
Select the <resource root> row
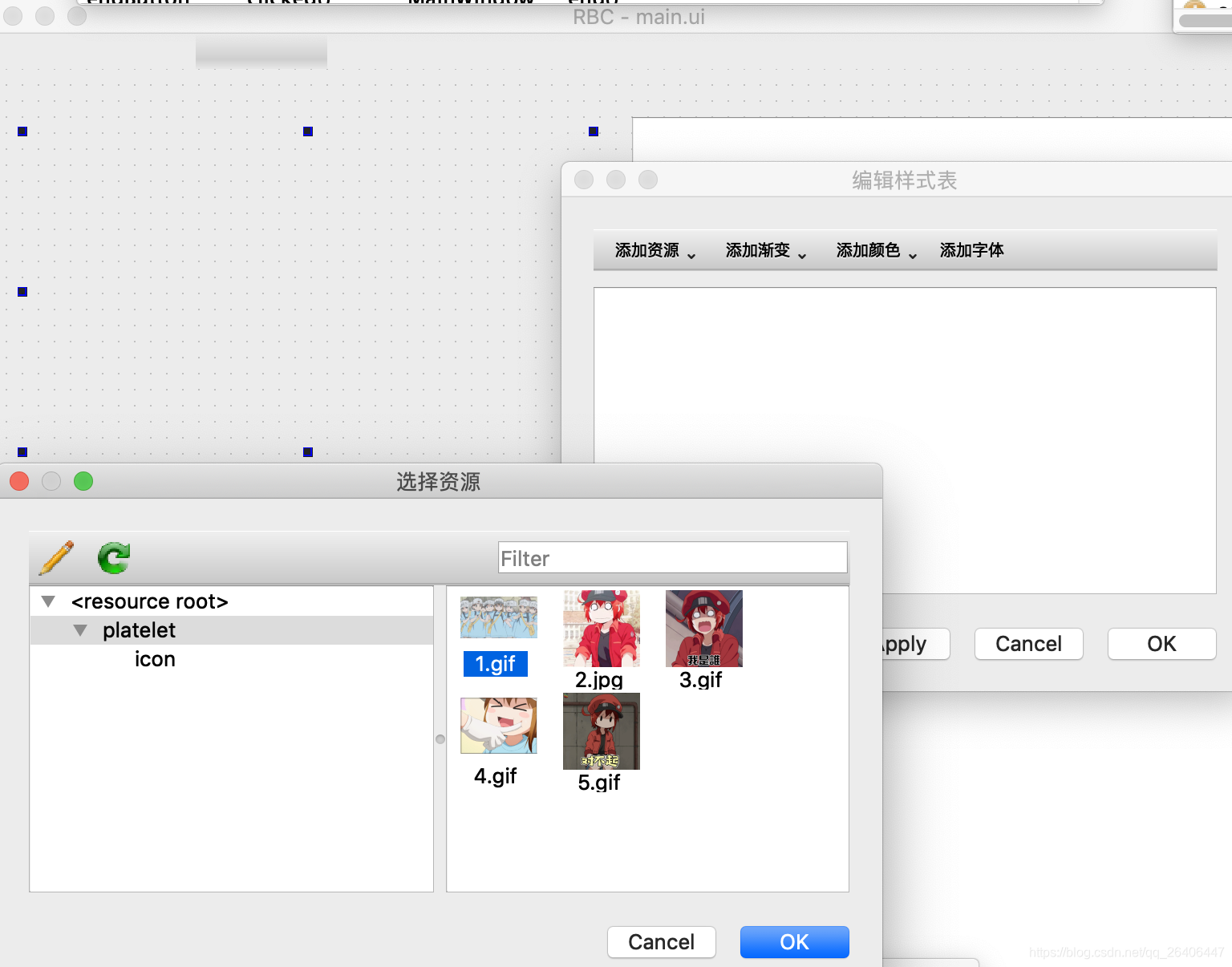coord(231,601)
